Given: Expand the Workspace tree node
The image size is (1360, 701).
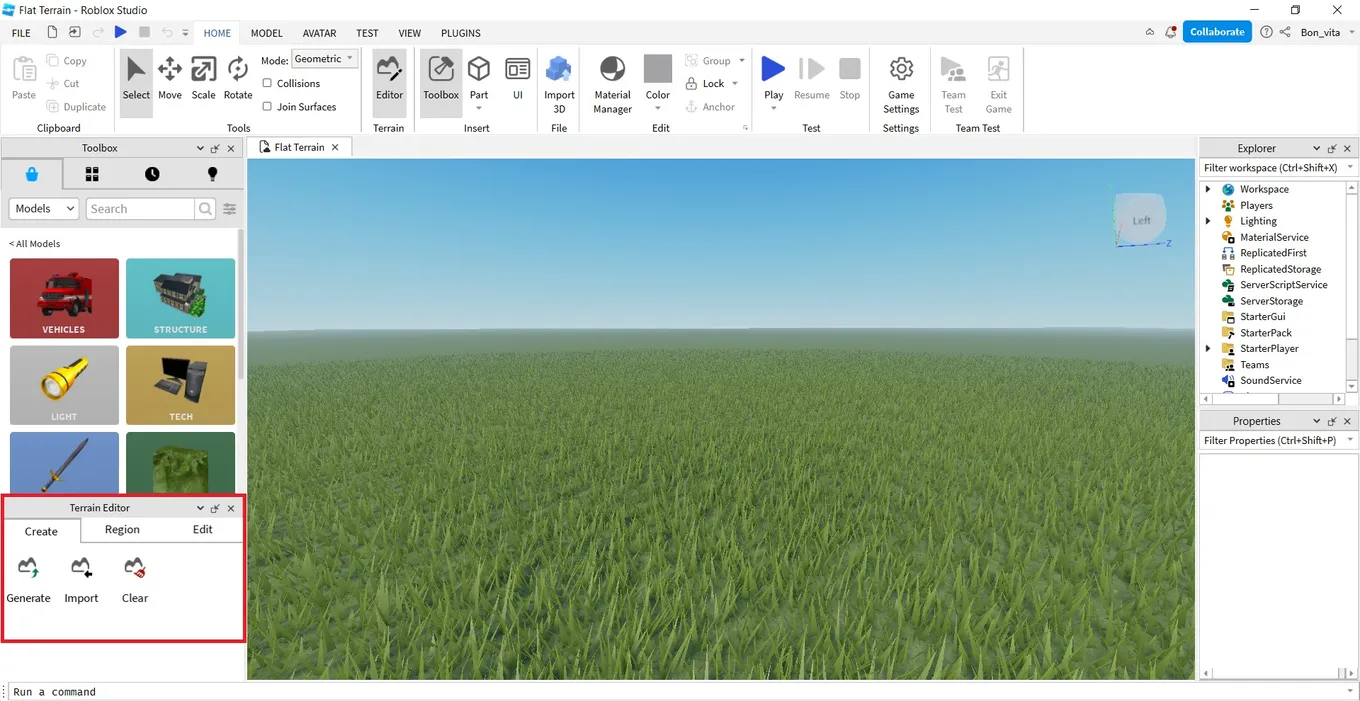Looking at the screenshot, I should point(1208,189).
